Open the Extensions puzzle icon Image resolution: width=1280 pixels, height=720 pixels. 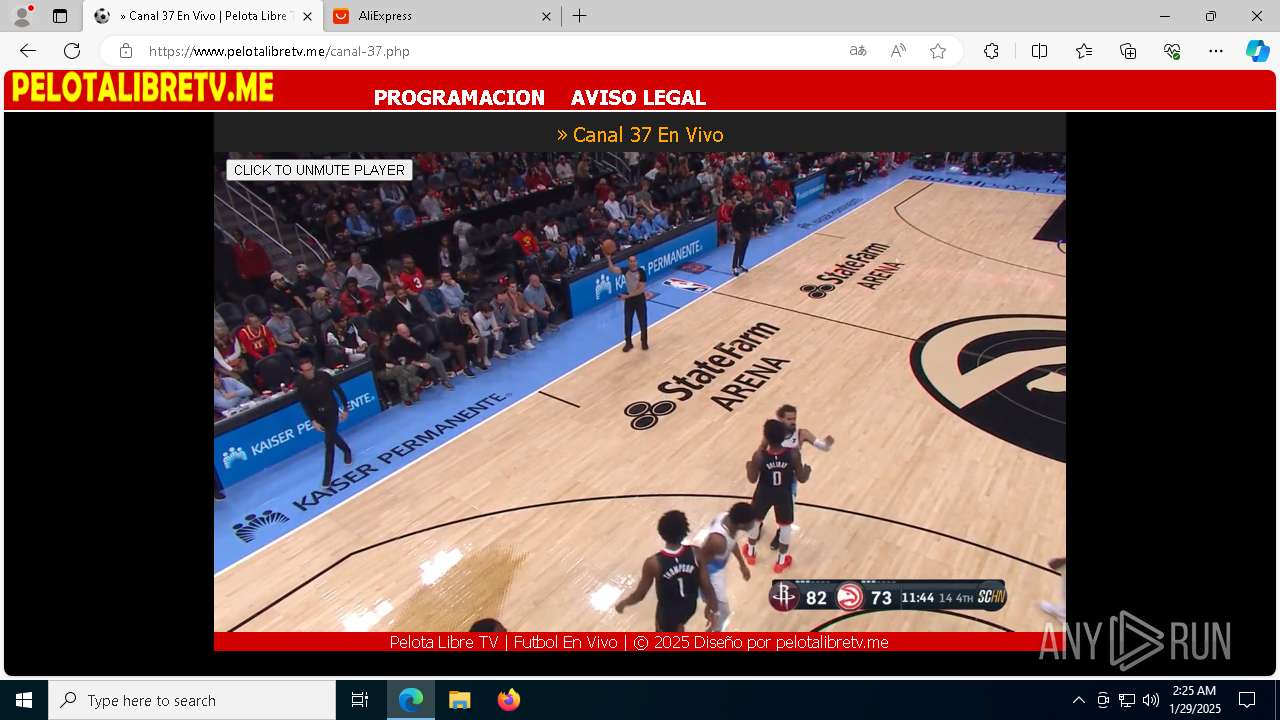[991, 51]
